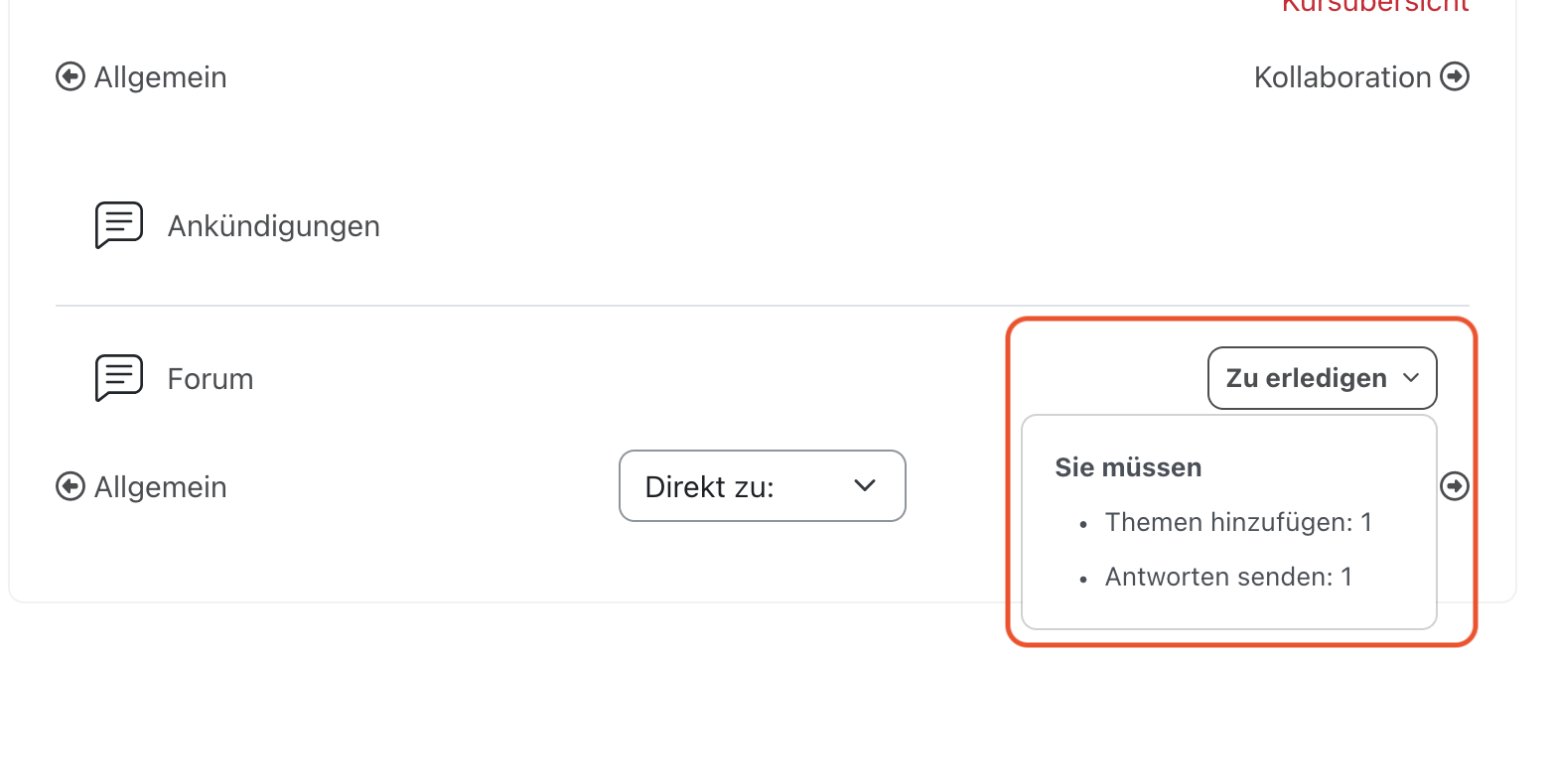This screenshot has height=784, width=1553.
Task: Click the speech-bubble icon beside Forum
Action: click(119, 378)
